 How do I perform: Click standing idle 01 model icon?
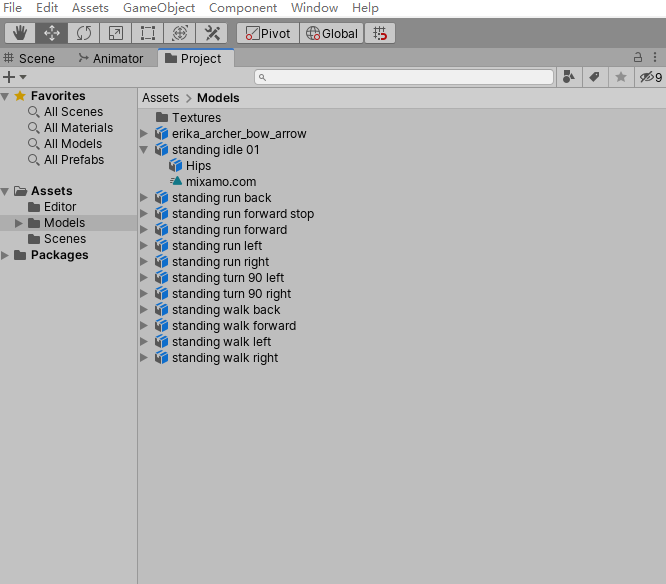[161, 150]
